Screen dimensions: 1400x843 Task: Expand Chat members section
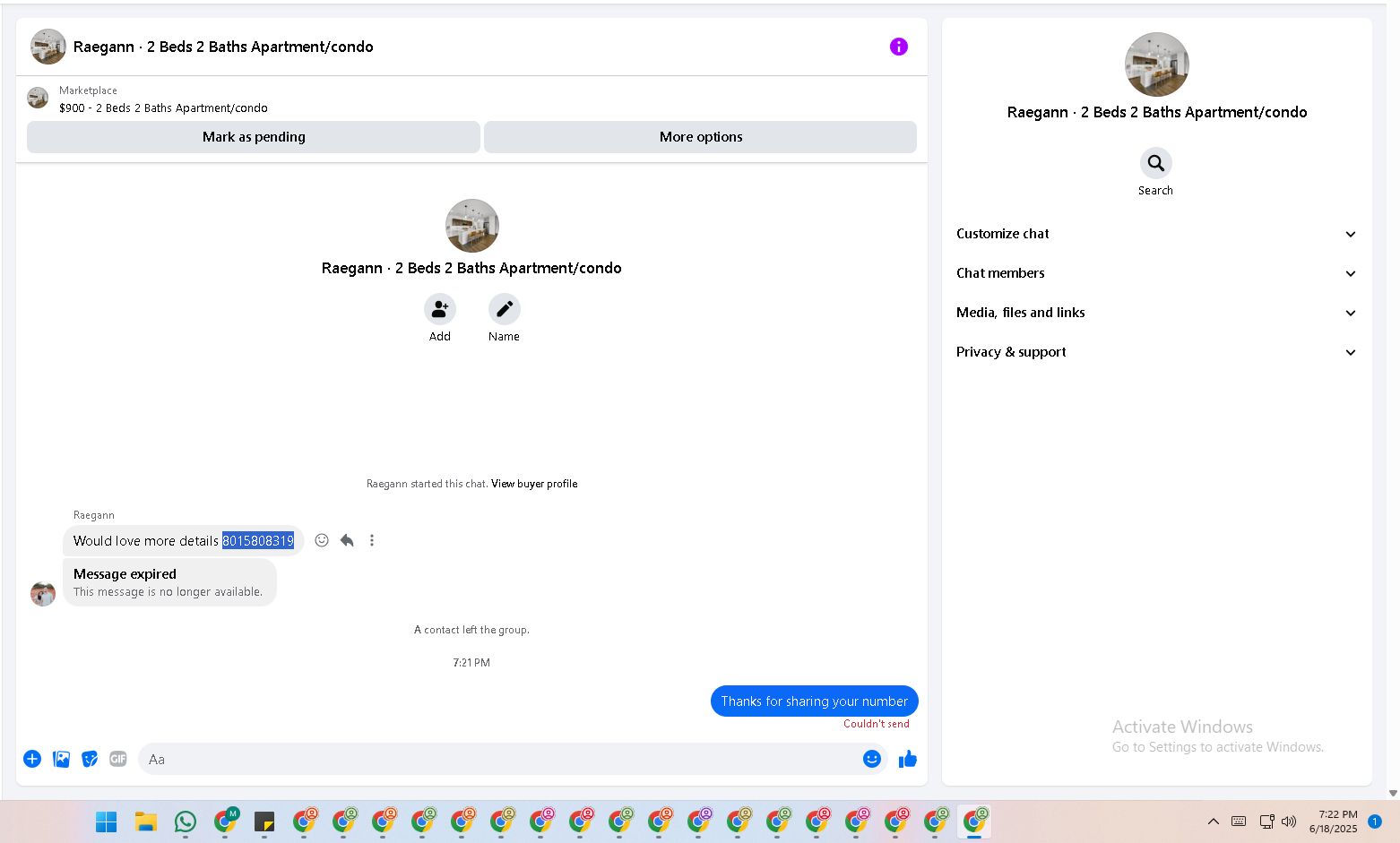[1156, 273]
